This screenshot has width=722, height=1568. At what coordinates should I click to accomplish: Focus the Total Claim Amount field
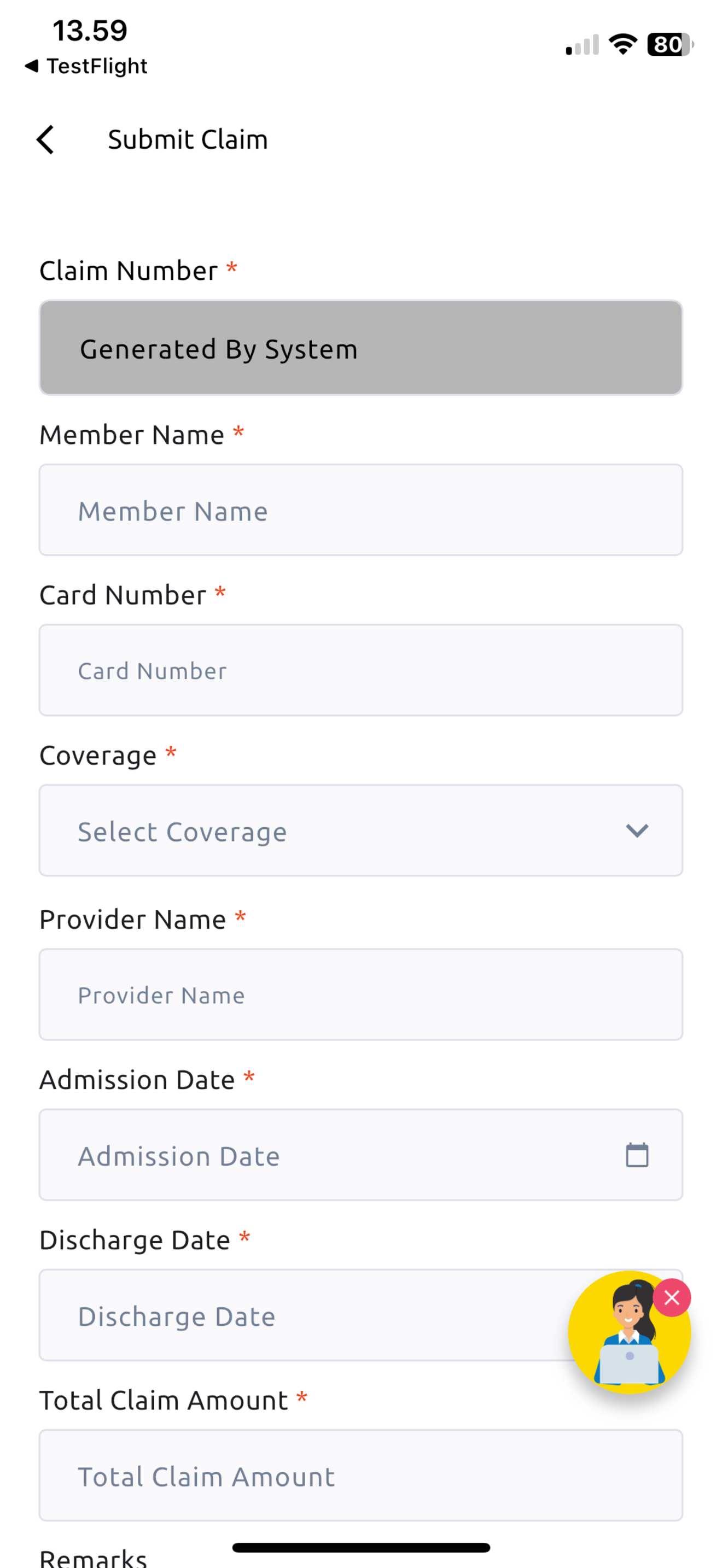[361, 1475]
